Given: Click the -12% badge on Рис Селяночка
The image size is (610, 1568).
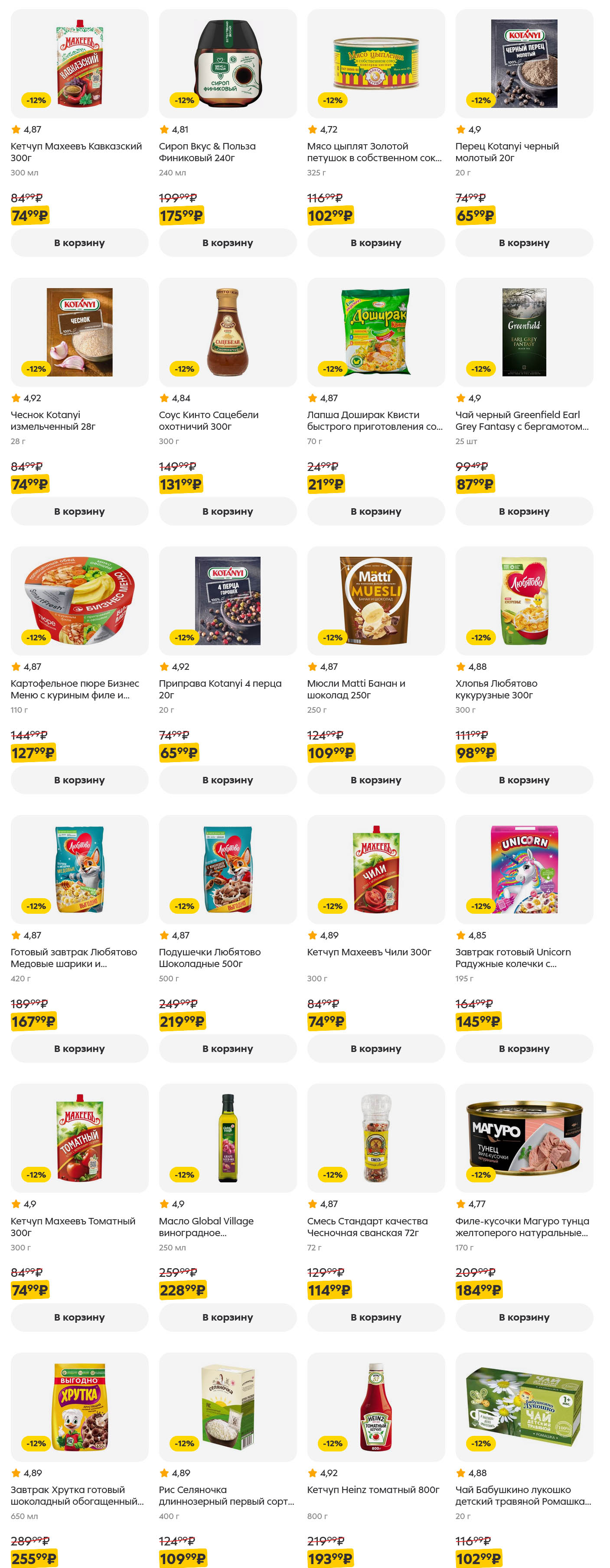Looking at the screenshot, I should tap(184, 1443).
